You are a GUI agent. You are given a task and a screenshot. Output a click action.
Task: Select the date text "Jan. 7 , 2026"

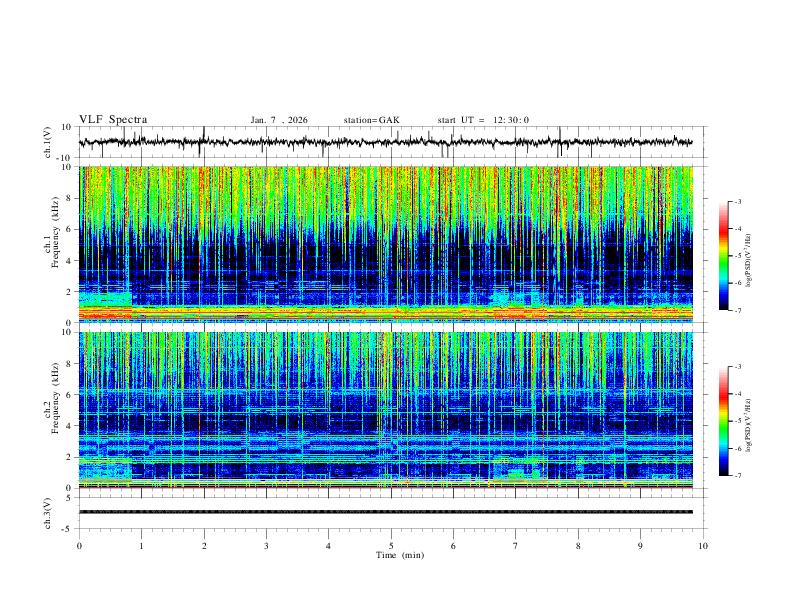[x=279, y=120]
